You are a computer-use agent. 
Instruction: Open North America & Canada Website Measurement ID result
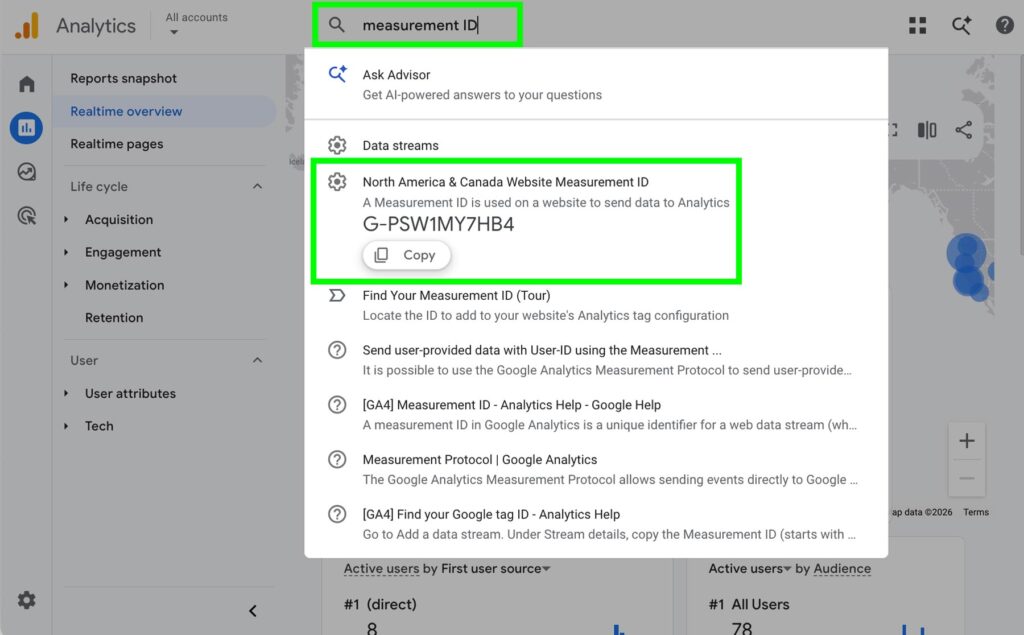pyautogui.click(x=505, y=182)
